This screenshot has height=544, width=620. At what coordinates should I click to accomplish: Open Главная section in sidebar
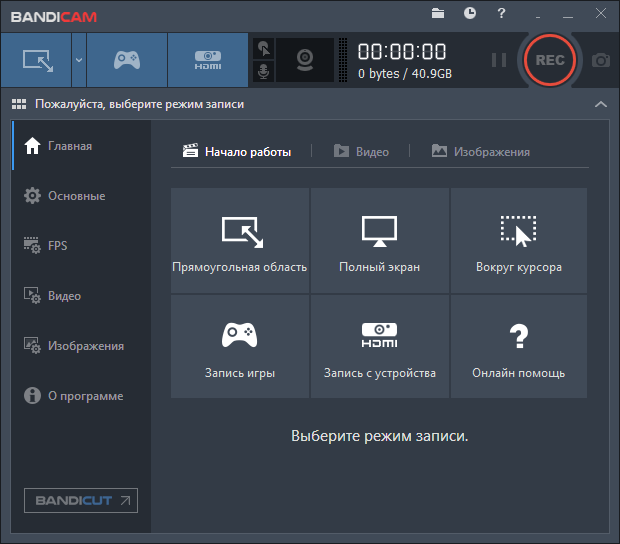coord(81,146)
